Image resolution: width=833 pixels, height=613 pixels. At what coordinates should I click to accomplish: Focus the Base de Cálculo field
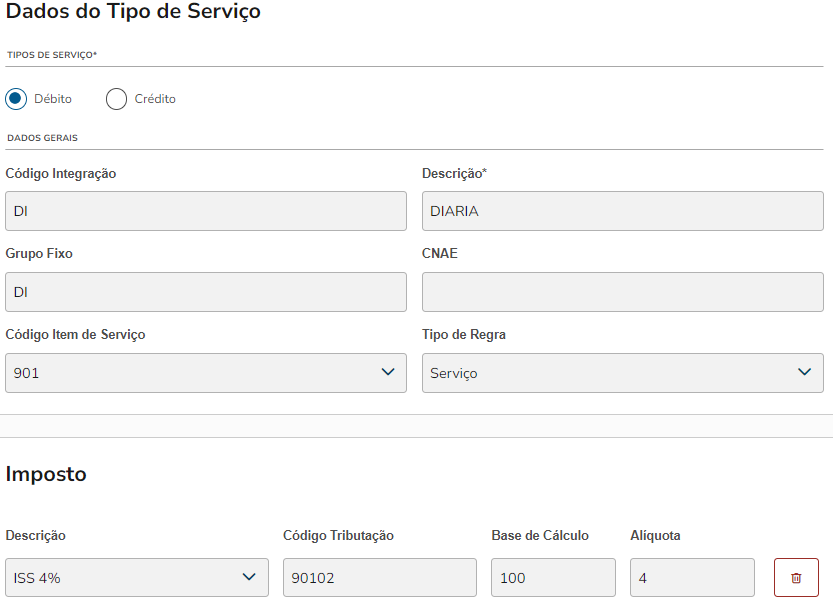click(x=553, y=578)
